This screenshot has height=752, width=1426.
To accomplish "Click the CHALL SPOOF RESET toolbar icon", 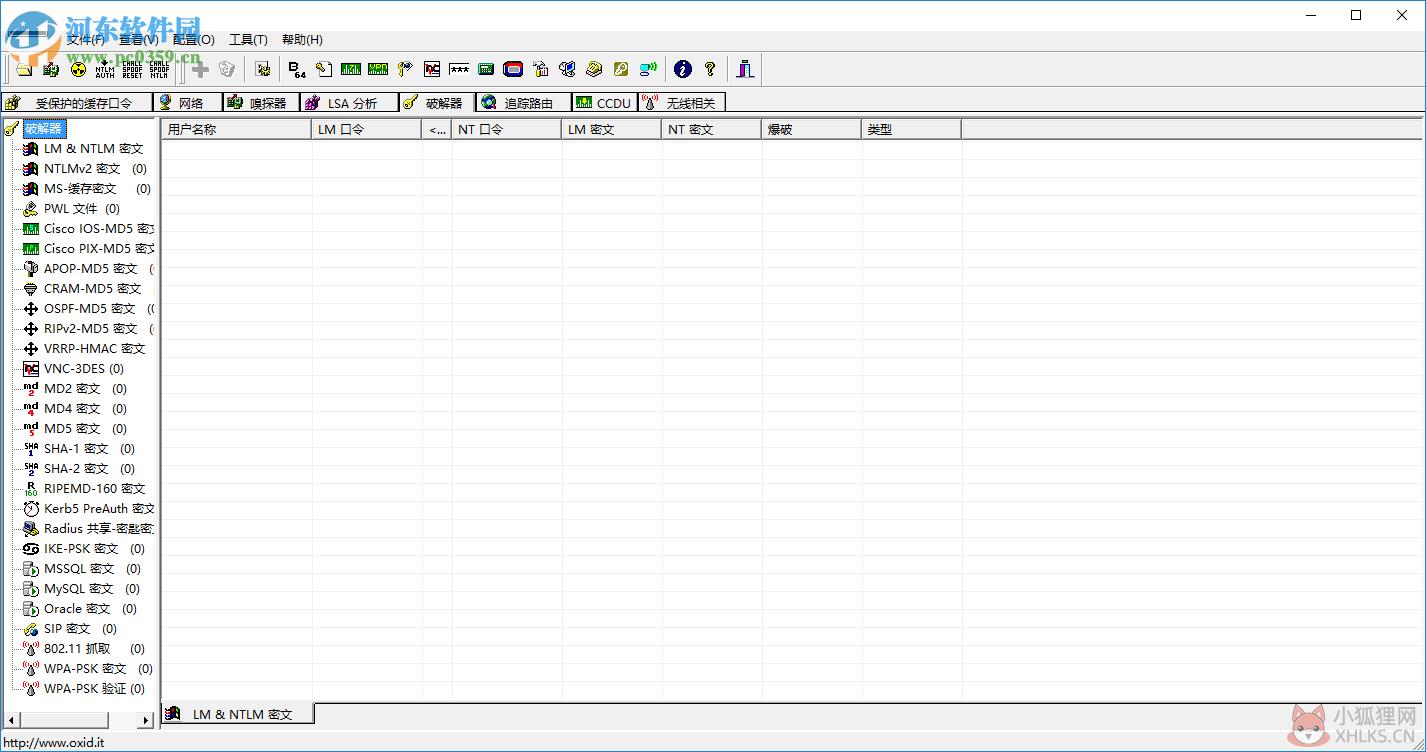I will pos(132,69).
